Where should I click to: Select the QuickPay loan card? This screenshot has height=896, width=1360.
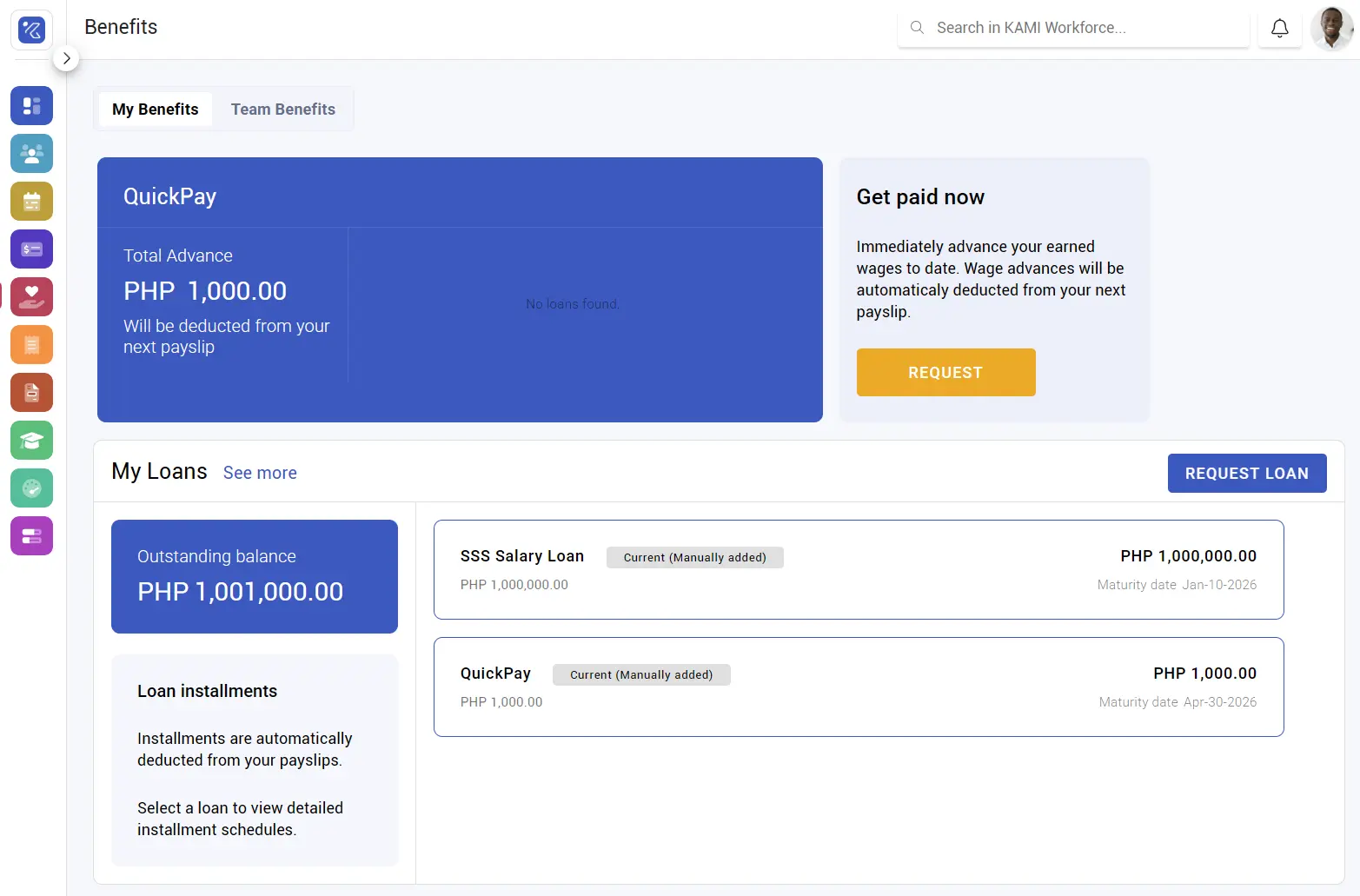click(859, 687)
